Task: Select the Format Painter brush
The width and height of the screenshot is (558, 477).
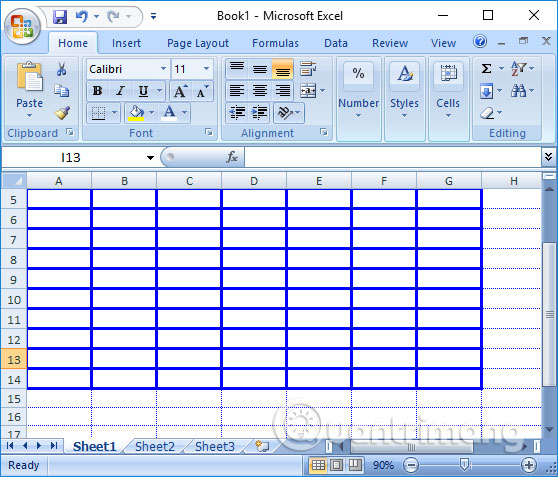Action: [62, 112]
